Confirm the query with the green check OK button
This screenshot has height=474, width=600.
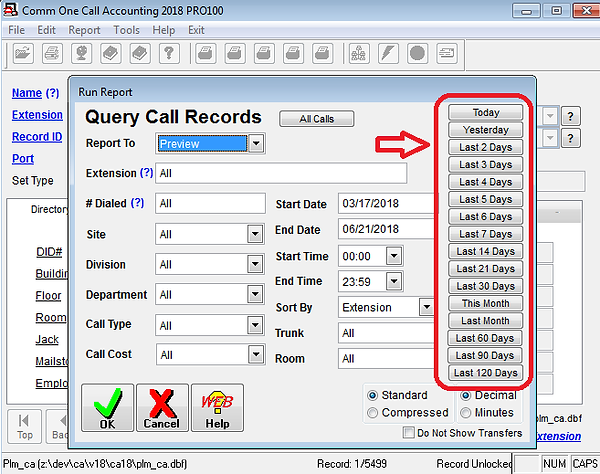click(x=108, y=408)
